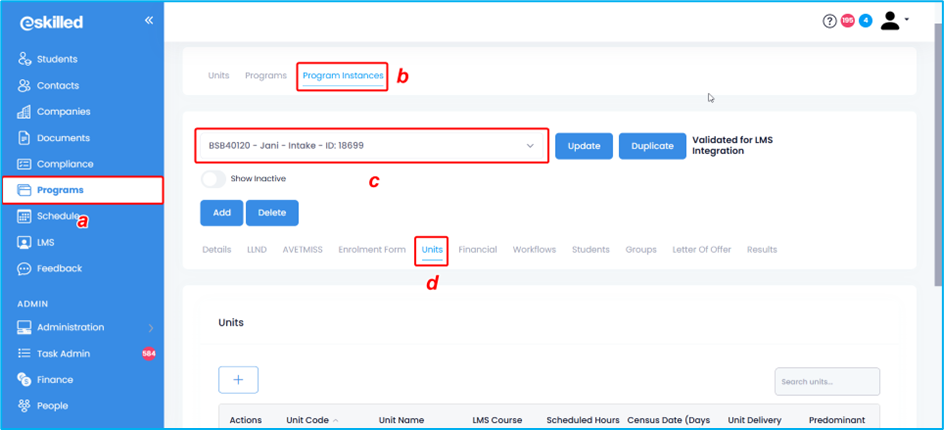Click the Documents icon in sidebar
944x430 pixels.
click(24, 138)
